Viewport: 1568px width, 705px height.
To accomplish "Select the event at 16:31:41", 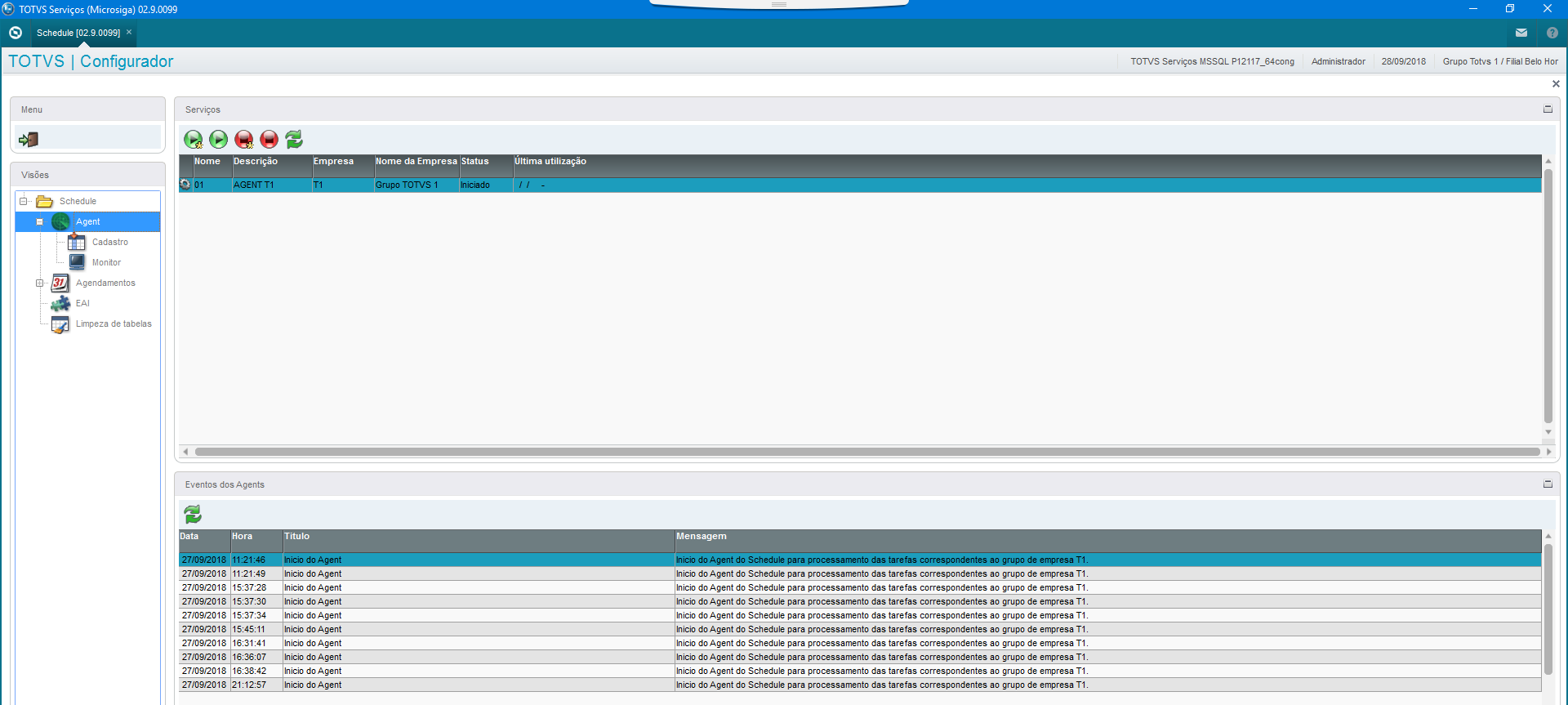I will click(x=860, y=643).
